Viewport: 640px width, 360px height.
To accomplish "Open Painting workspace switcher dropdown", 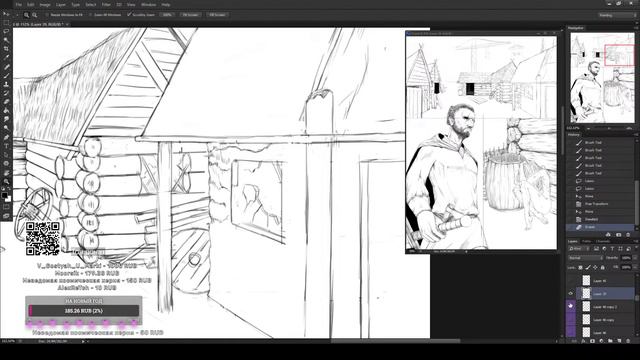I will tap(617, 15).
